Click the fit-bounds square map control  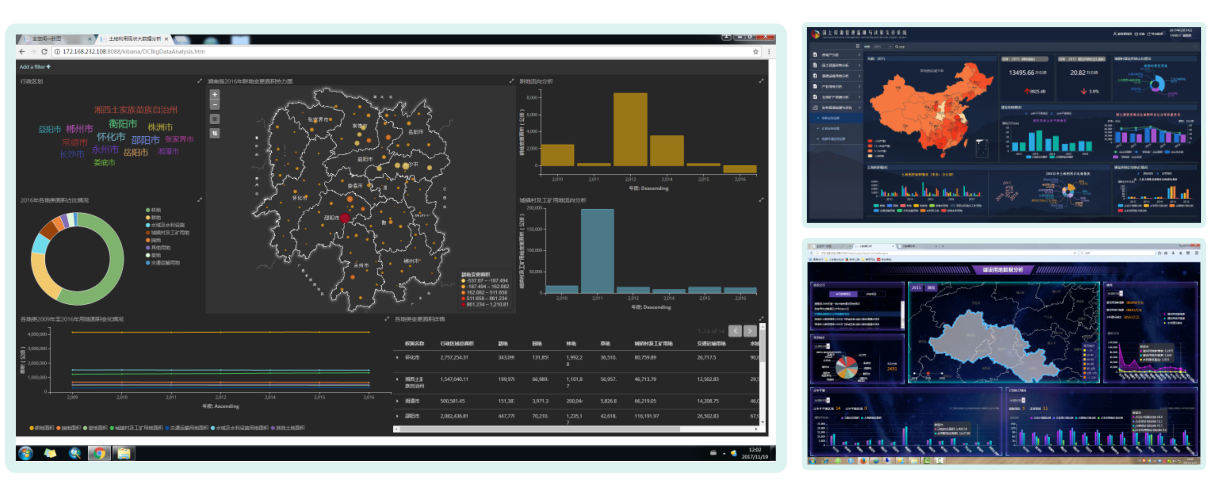[x=215, y=118]
